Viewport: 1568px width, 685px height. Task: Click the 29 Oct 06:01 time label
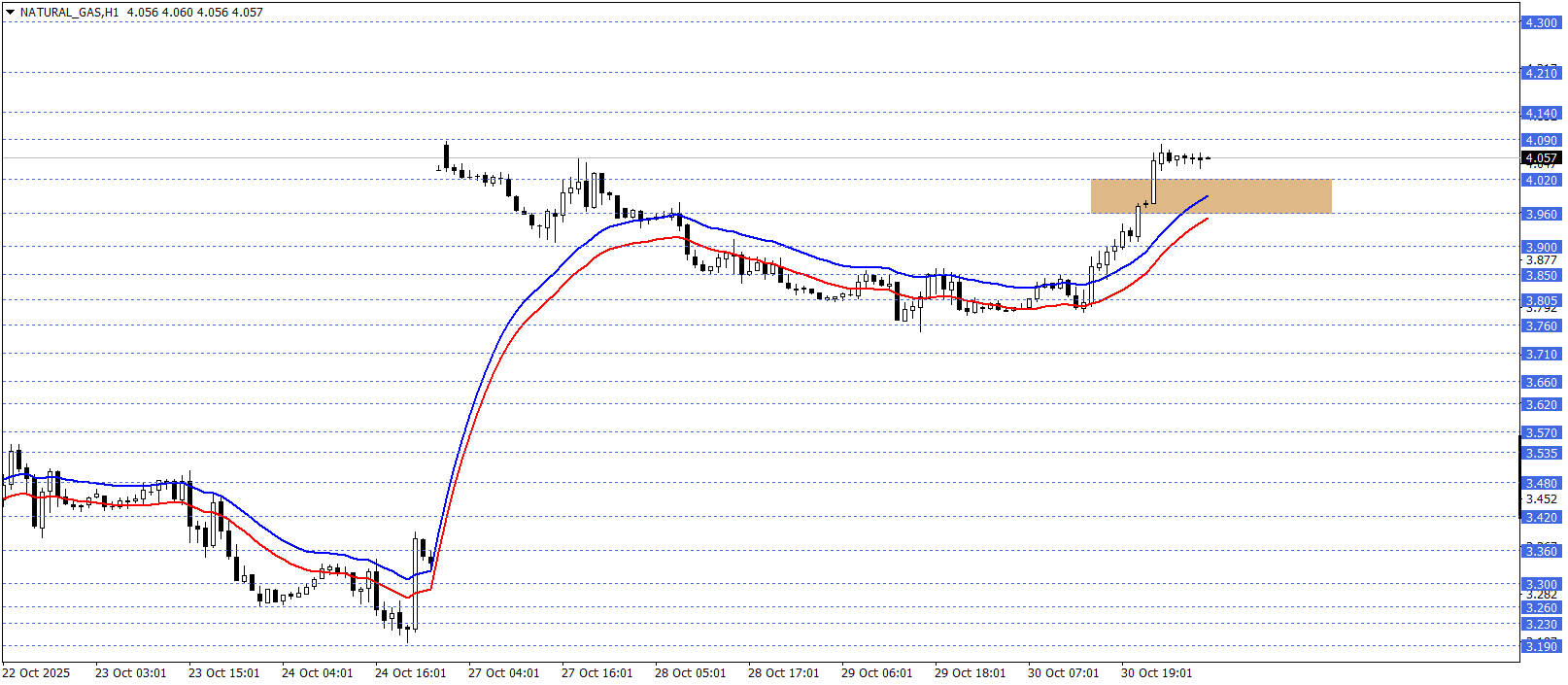876,673
